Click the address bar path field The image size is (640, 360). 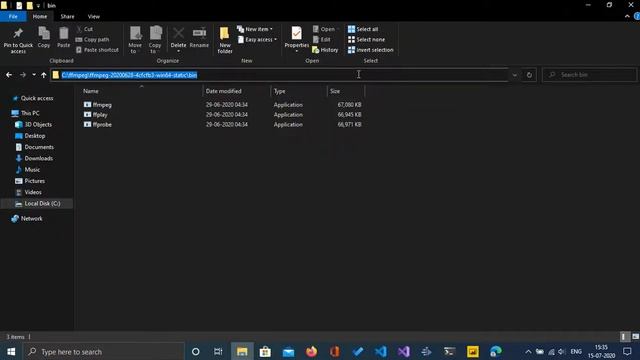coord(280,75)
